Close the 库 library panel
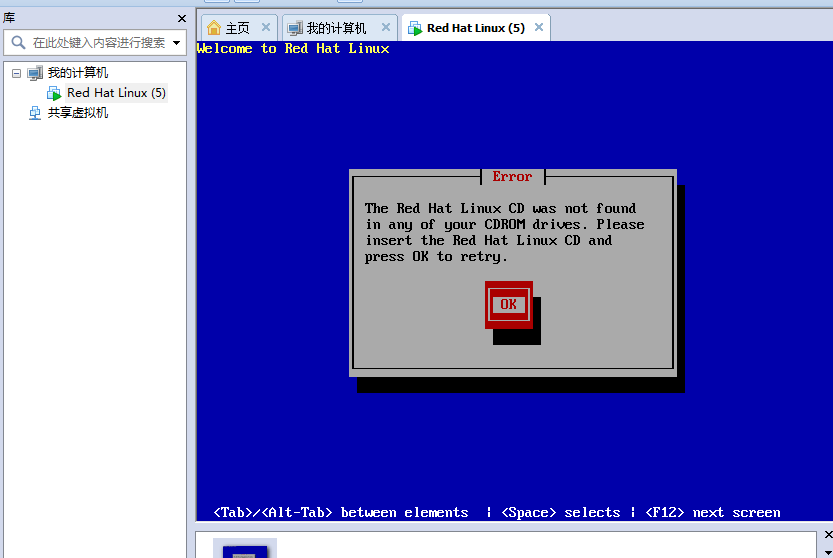This screenshot has height=558, width=833. pos(182,19)
